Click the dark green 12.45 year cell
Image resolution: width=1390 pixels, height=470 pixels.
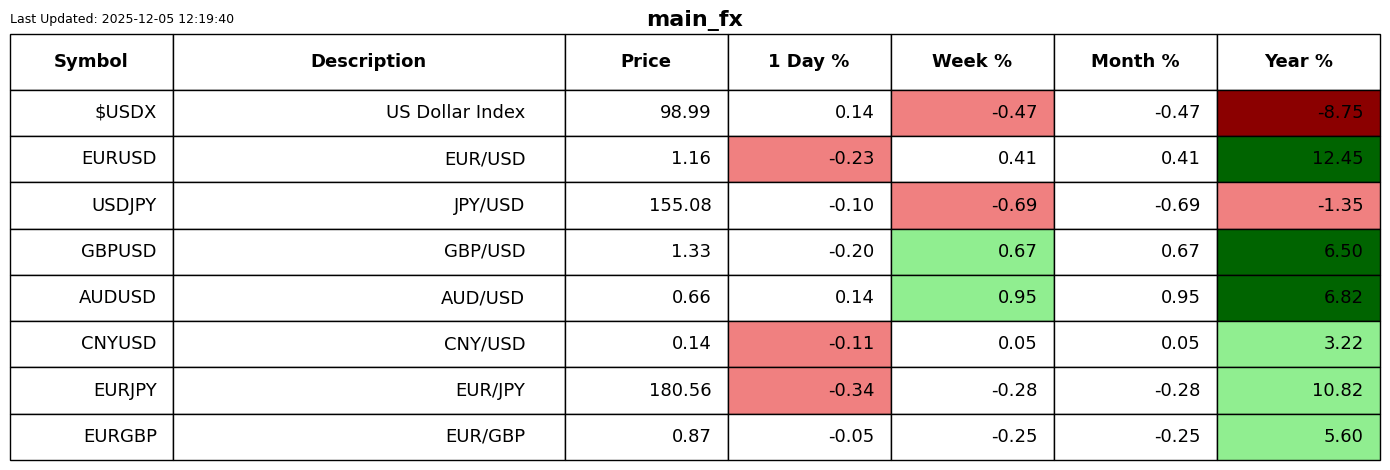pos(1298,159)
